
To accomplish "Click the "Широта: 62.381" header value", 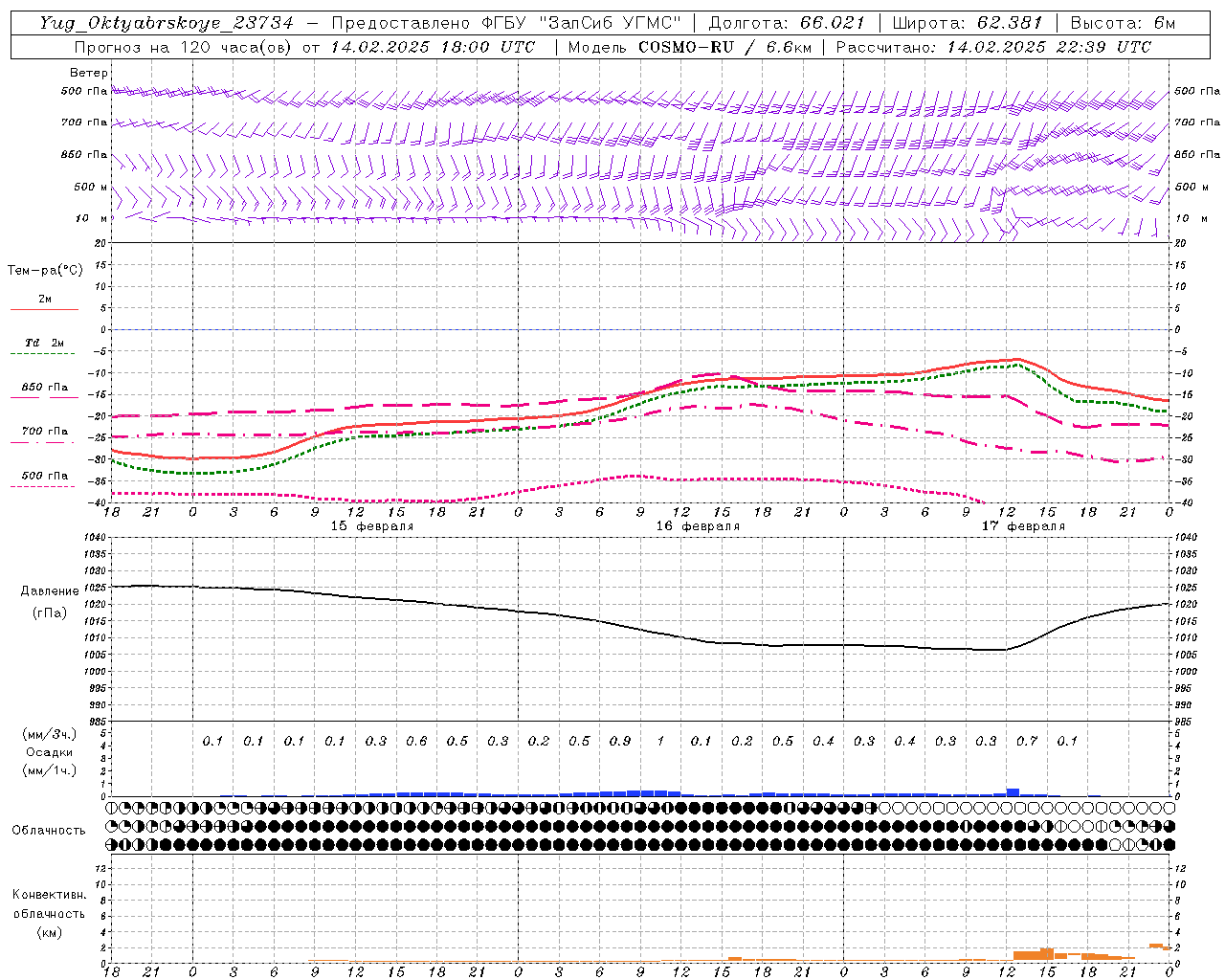I will (967, 23).
